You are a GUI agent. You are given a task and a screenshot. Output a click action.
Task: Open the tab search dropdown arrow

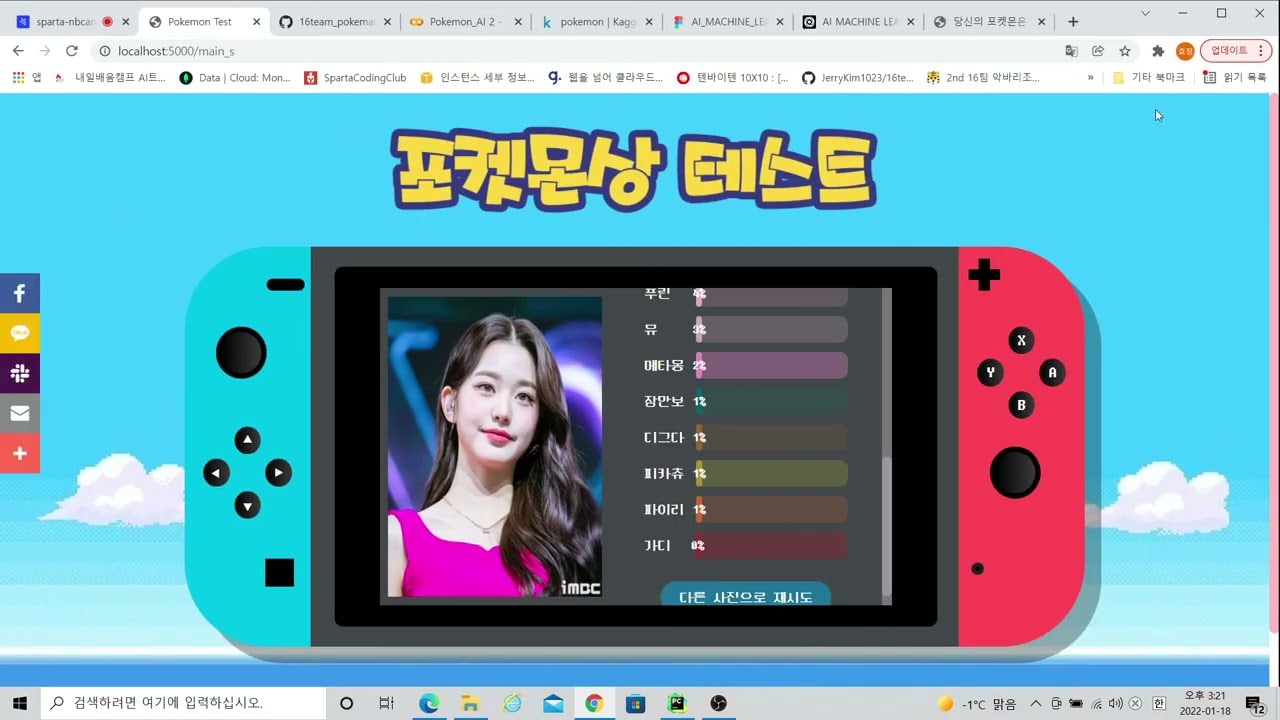click(x=1146, y=13)
